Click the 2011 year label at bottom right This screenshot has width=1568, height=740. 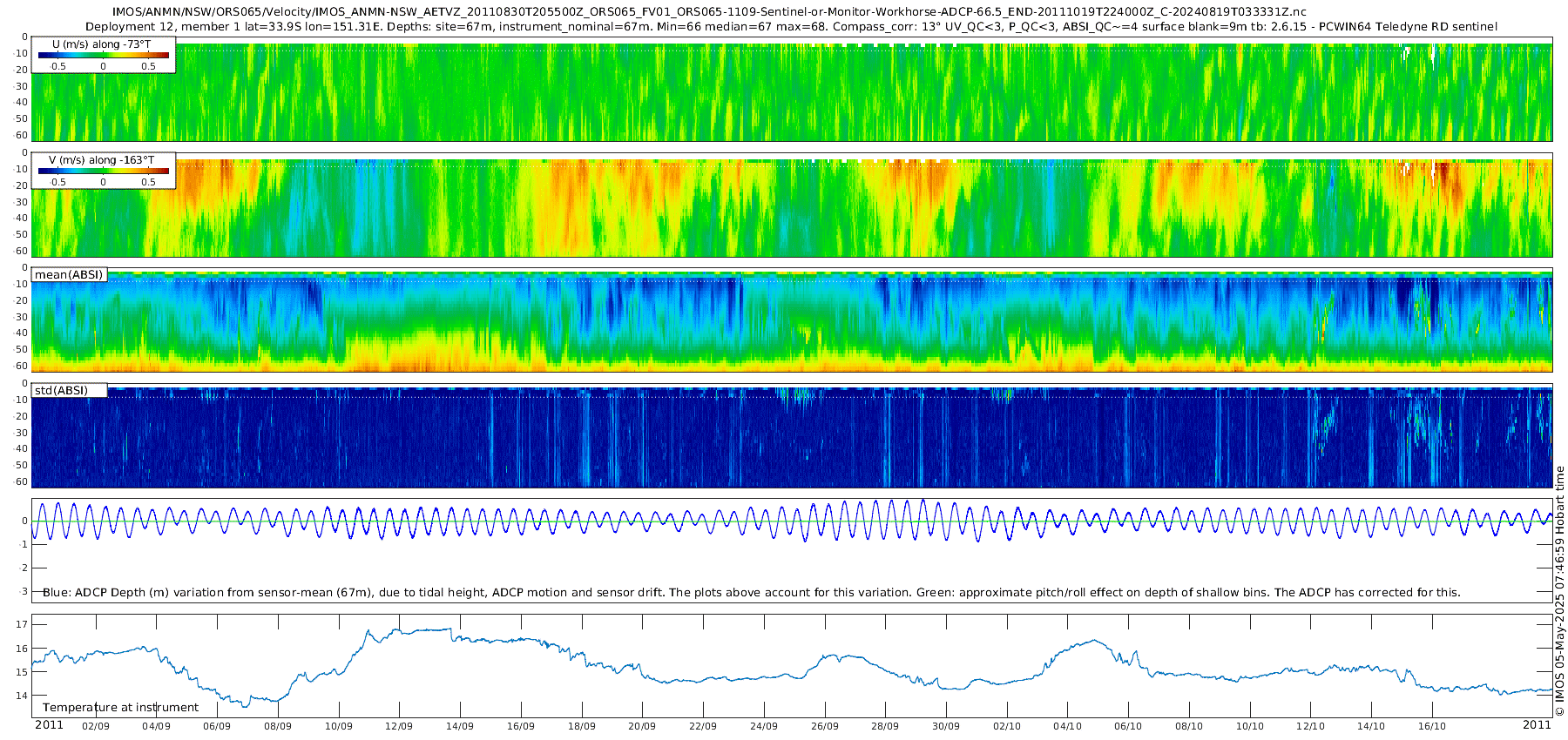pyautogui.click(x=1537, y=725)
